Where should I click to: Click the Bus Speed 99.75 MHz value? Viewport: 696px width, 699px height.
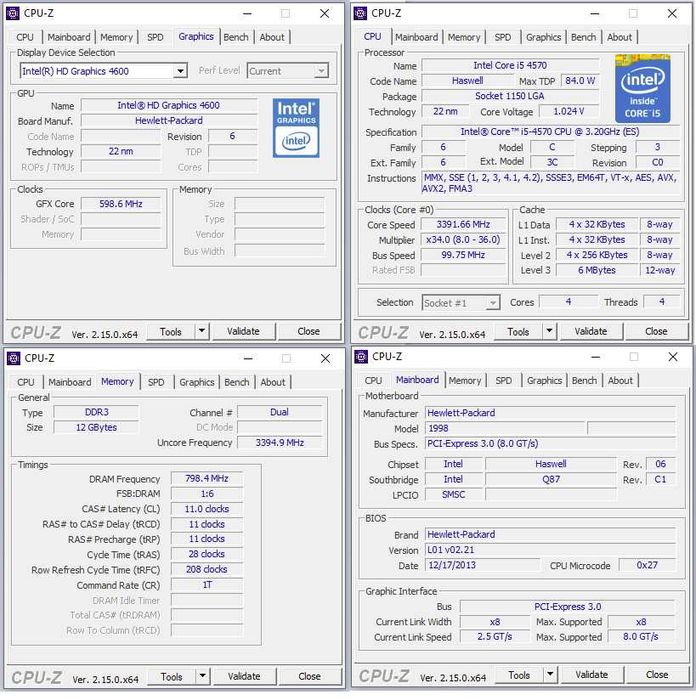pos(463,255)
